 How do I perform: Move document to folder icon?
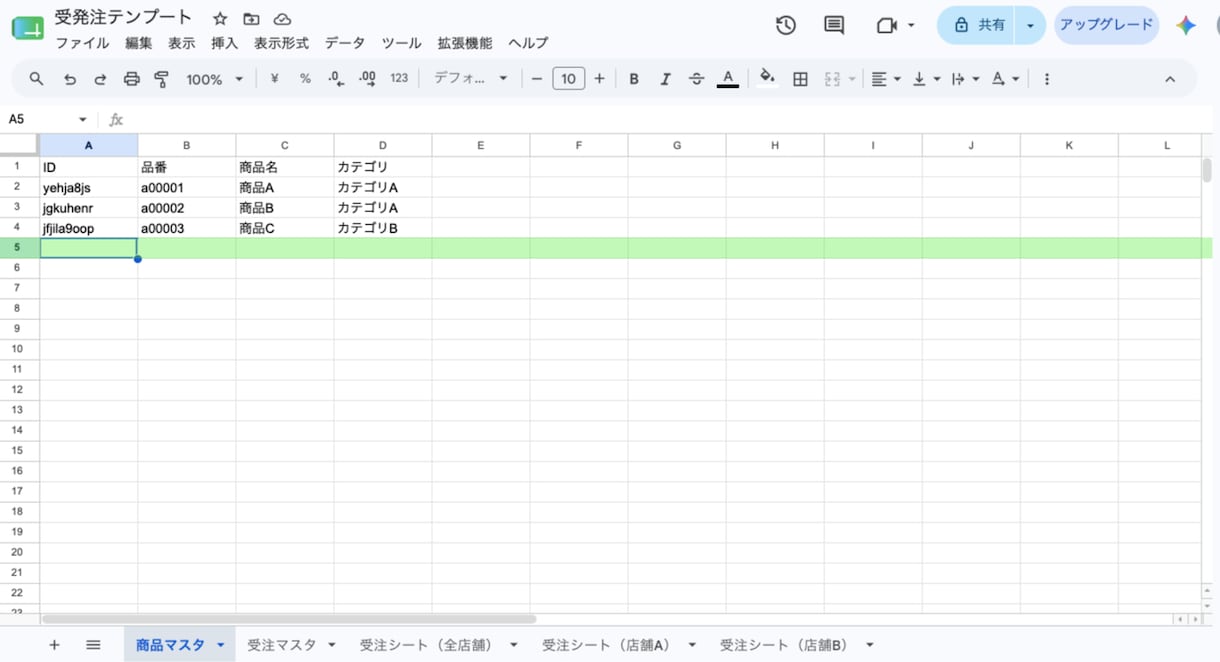point(251,19)
